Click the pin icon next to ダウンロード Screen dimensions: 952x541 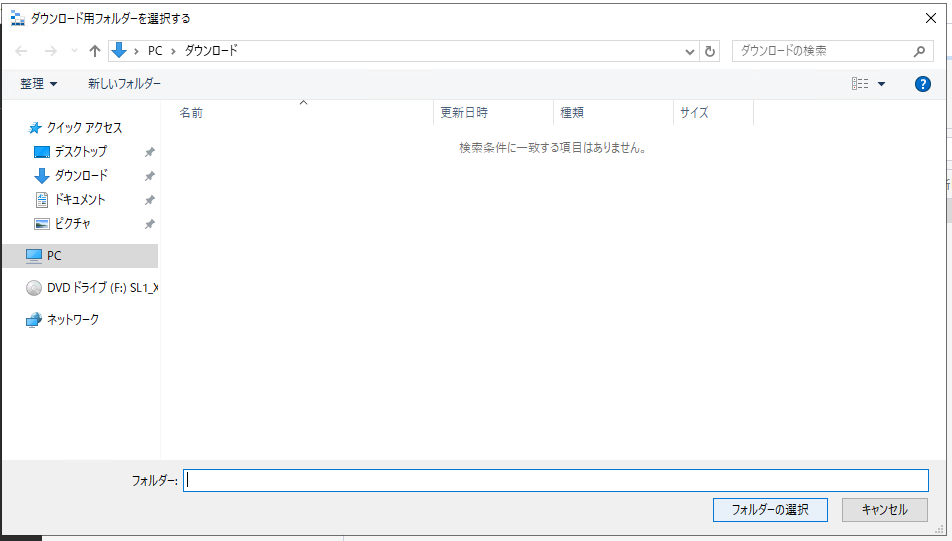tap(149, 176)
